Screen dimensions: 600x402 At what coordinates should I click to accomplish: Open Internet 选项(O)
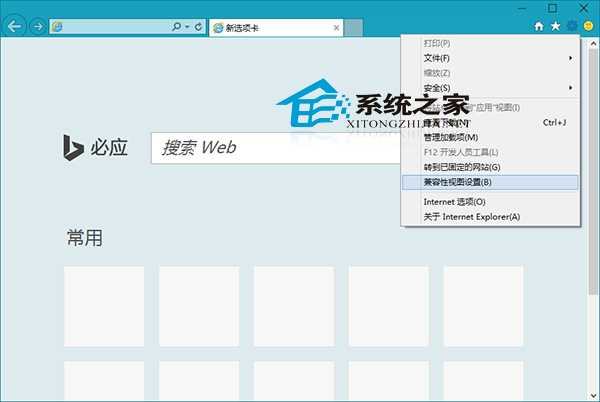(490, 202)
